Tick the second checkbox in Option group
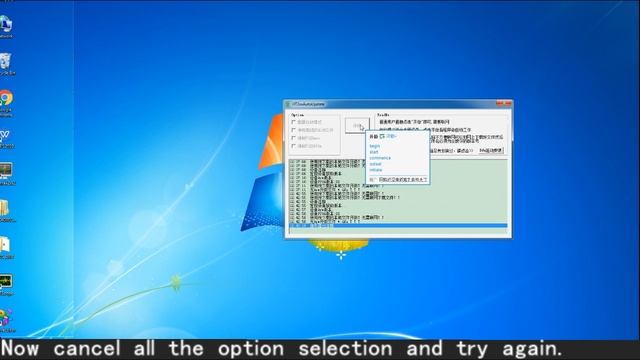640x360 pixels. 293,130
